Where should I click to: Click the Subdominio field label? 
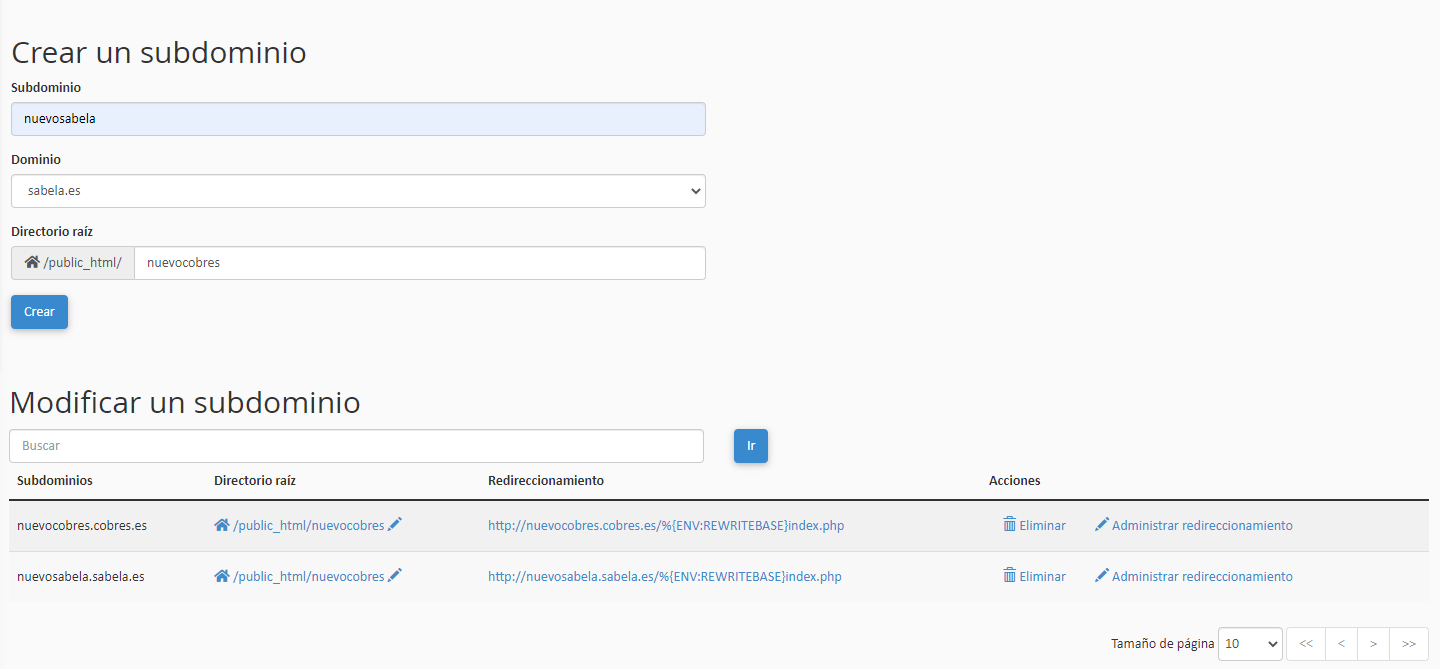tap(46, 87)
